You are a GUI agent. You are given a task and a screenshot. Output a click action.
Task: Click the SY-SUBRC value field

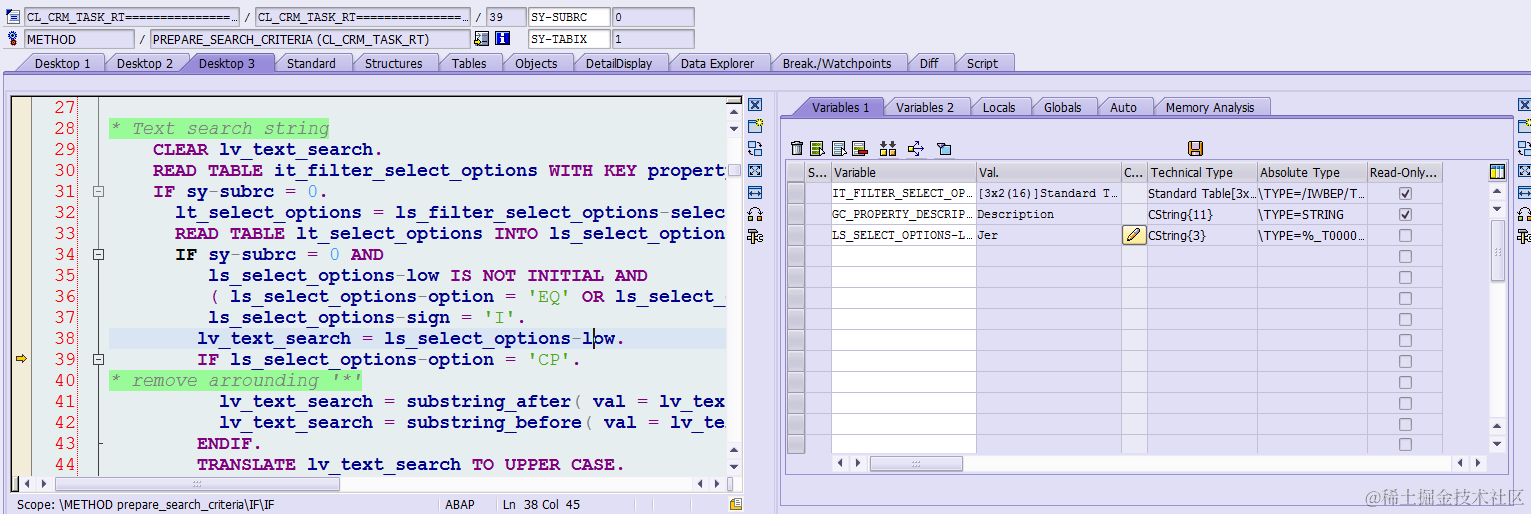tap(653, 17)
